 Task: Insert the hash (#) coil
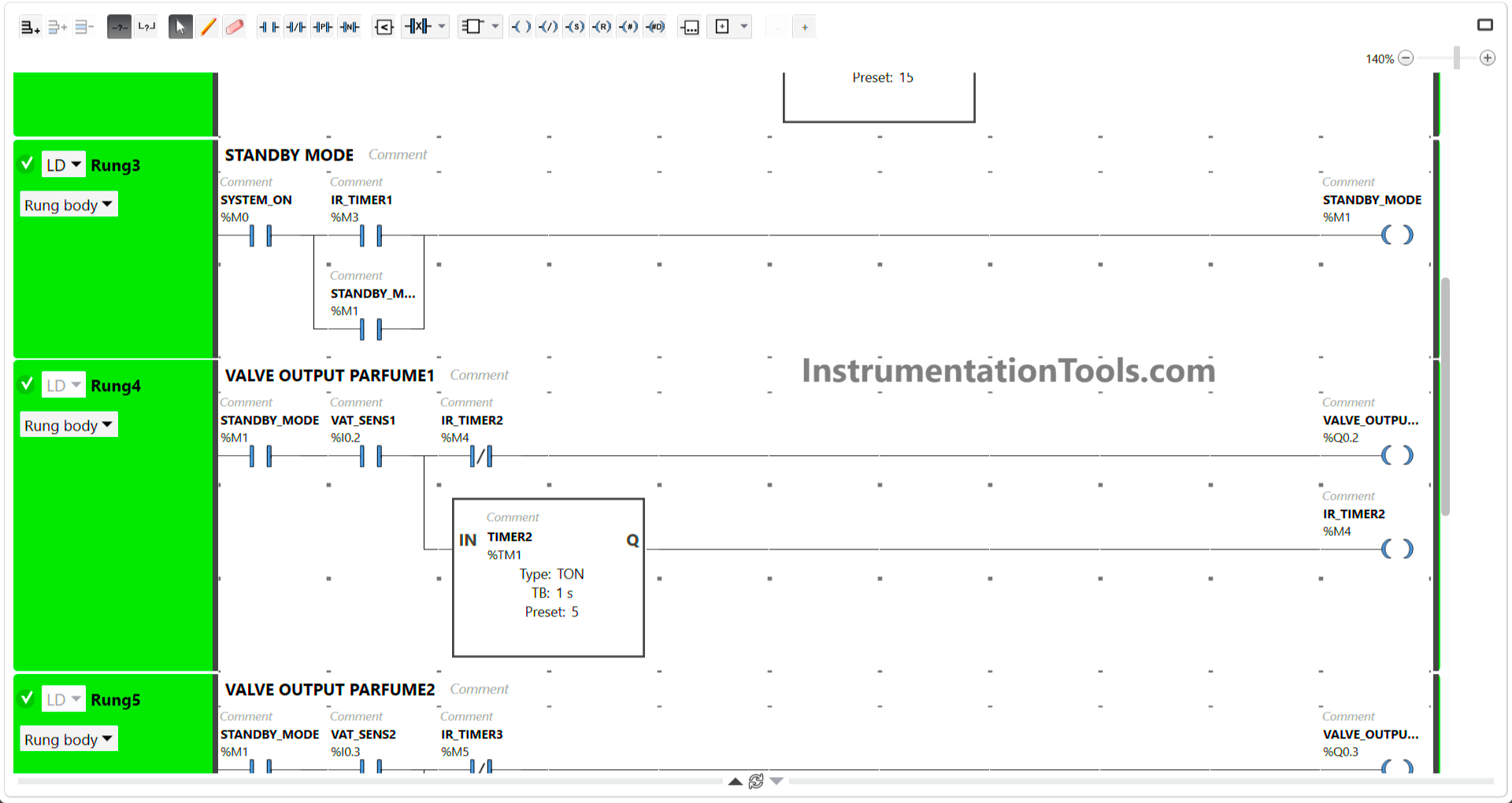point(628,28)
